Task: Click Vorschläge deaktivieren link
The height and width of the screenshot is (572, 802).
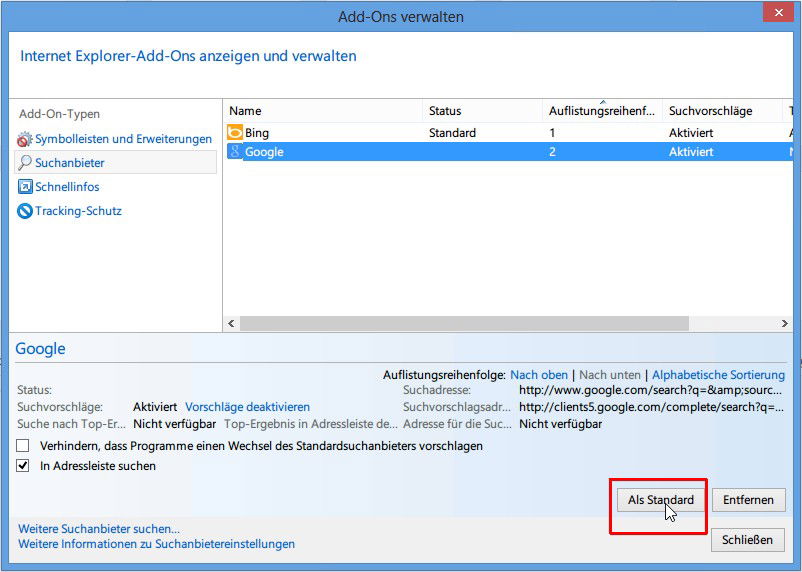Action: pos(248,407)
